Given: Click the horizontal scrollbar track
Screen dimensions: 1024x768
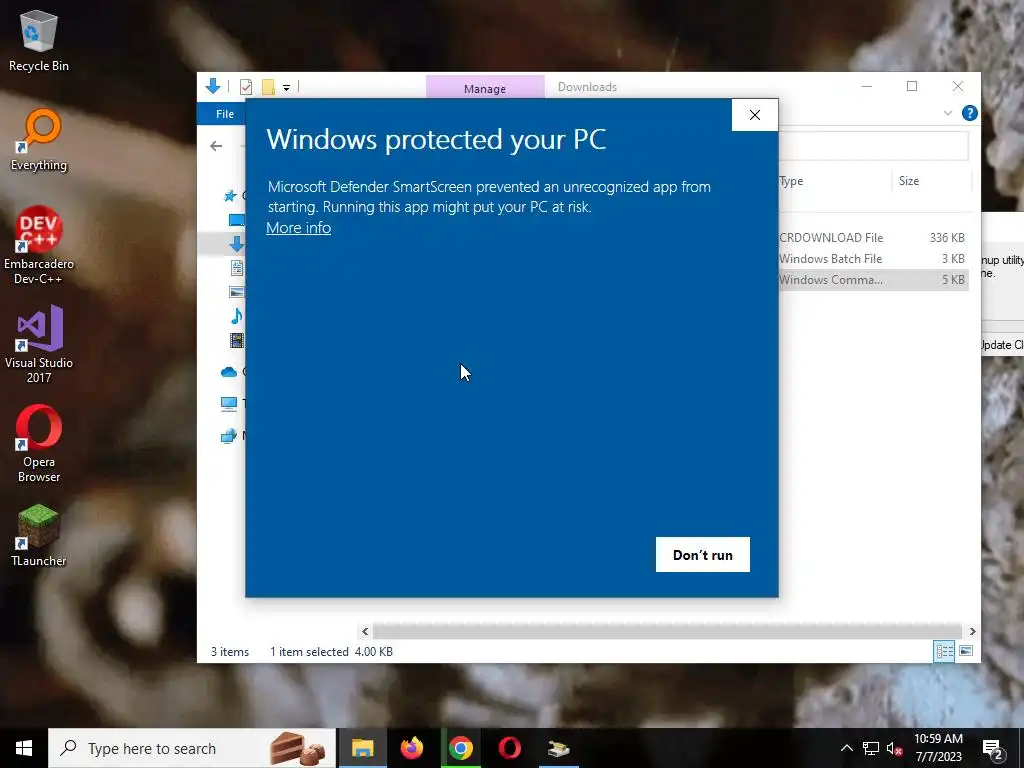Looking at the screenshot, I should click(x=667, y=632).
